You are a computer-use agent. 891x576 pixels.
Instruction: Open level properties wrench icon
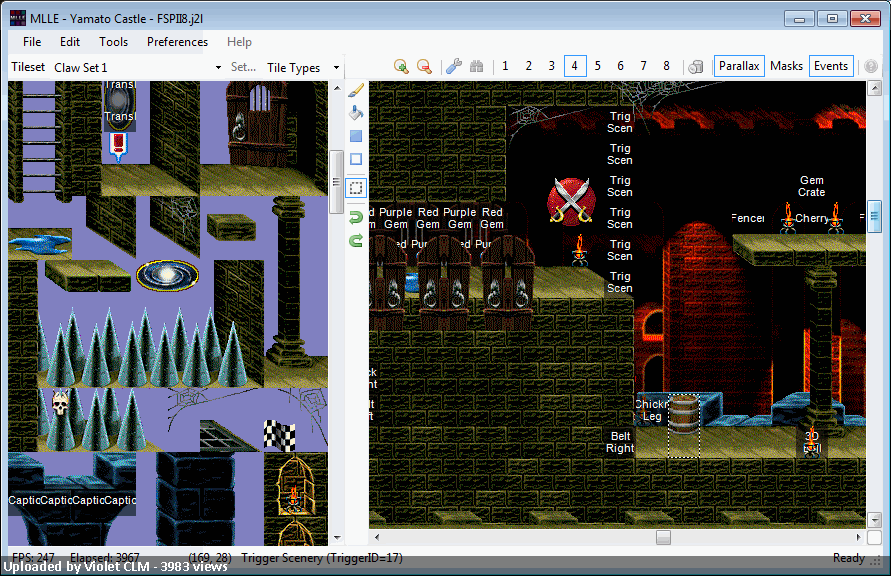pyautogui.click(x=453, y=66)
